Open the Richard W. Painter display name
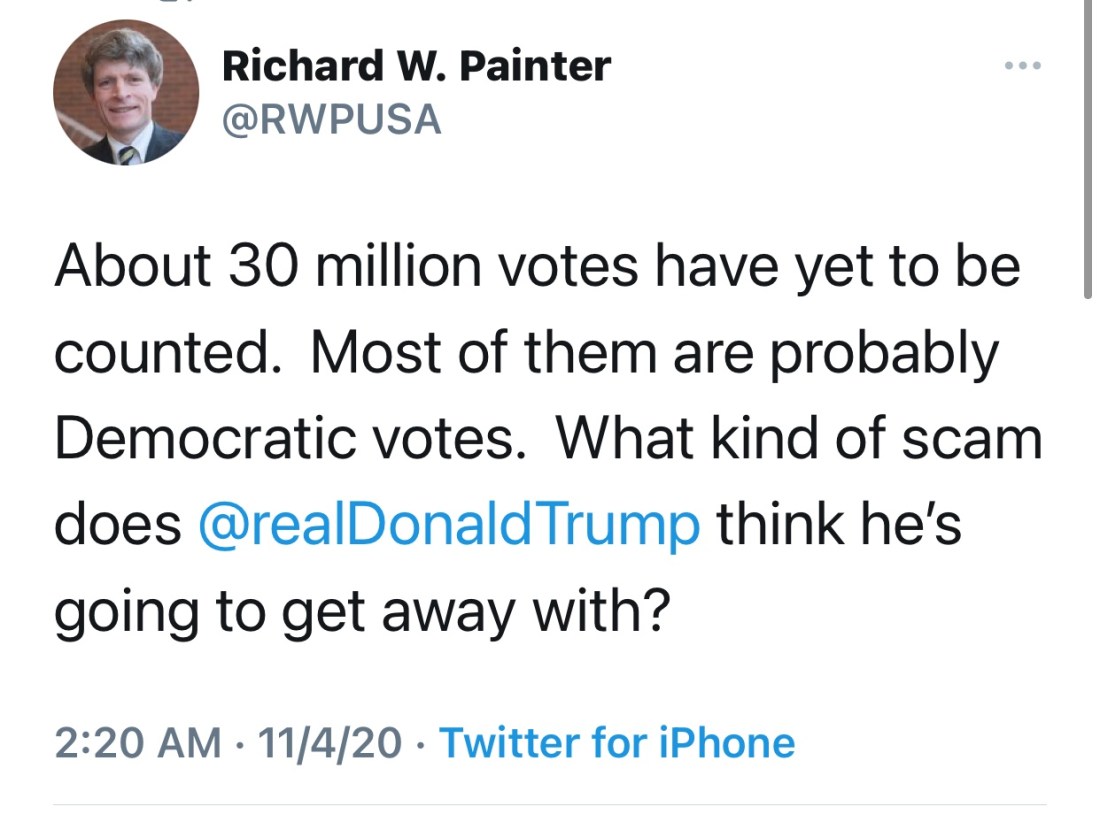Image resolution: width=1100 pixels, height=822 pixels. click(416, 67)
